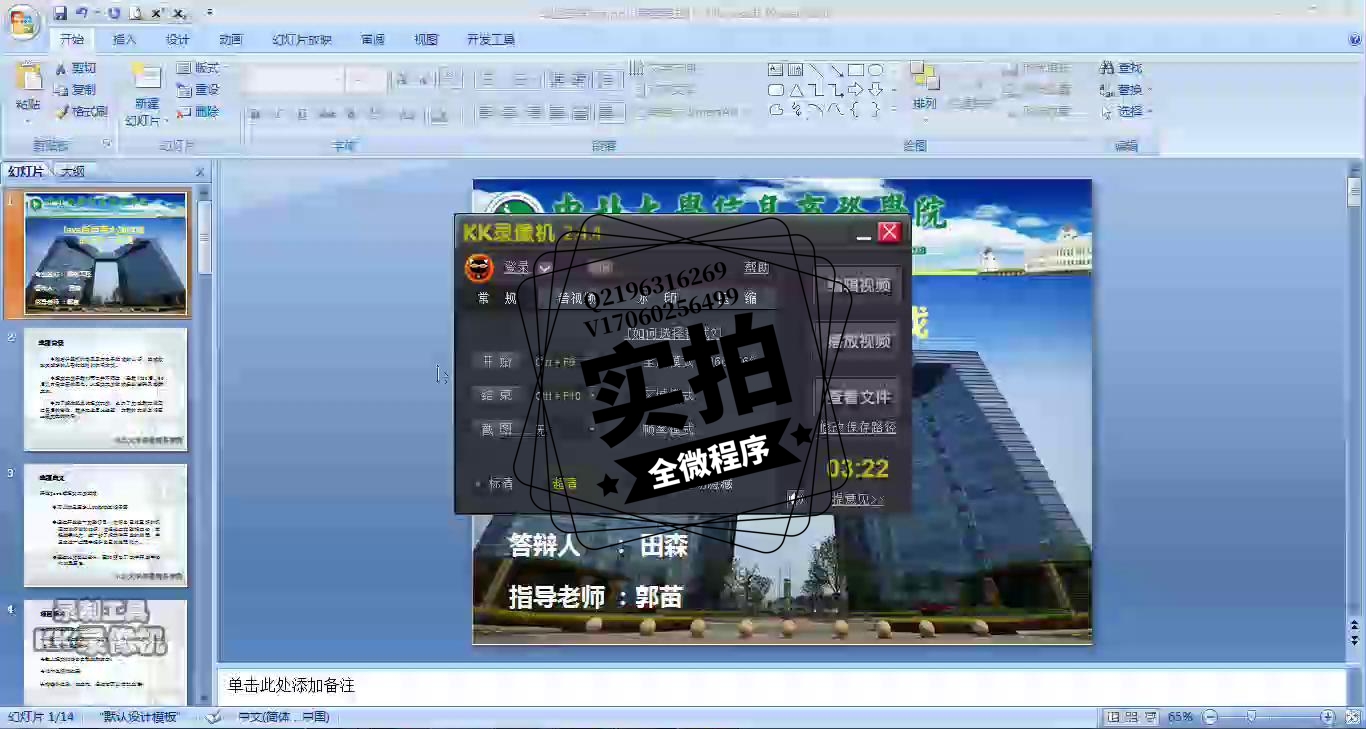Expand the 登录 dropdown in KK录像机
The height and width of the screenshot is (729, 1366).
tap(545, 268)
